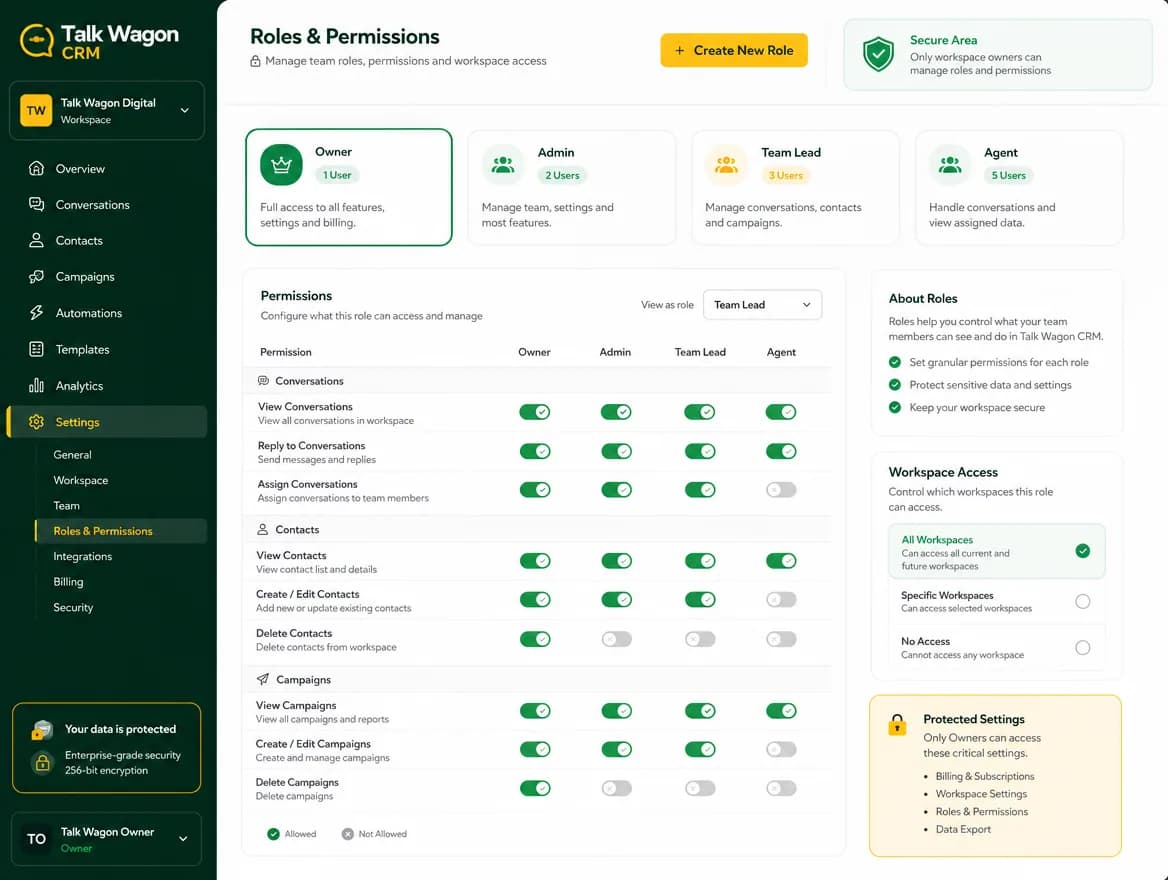The image size is (1168, 880).
Task: Click the Billing & Subscriptions list entry
Action: click(x=985, y=776)
